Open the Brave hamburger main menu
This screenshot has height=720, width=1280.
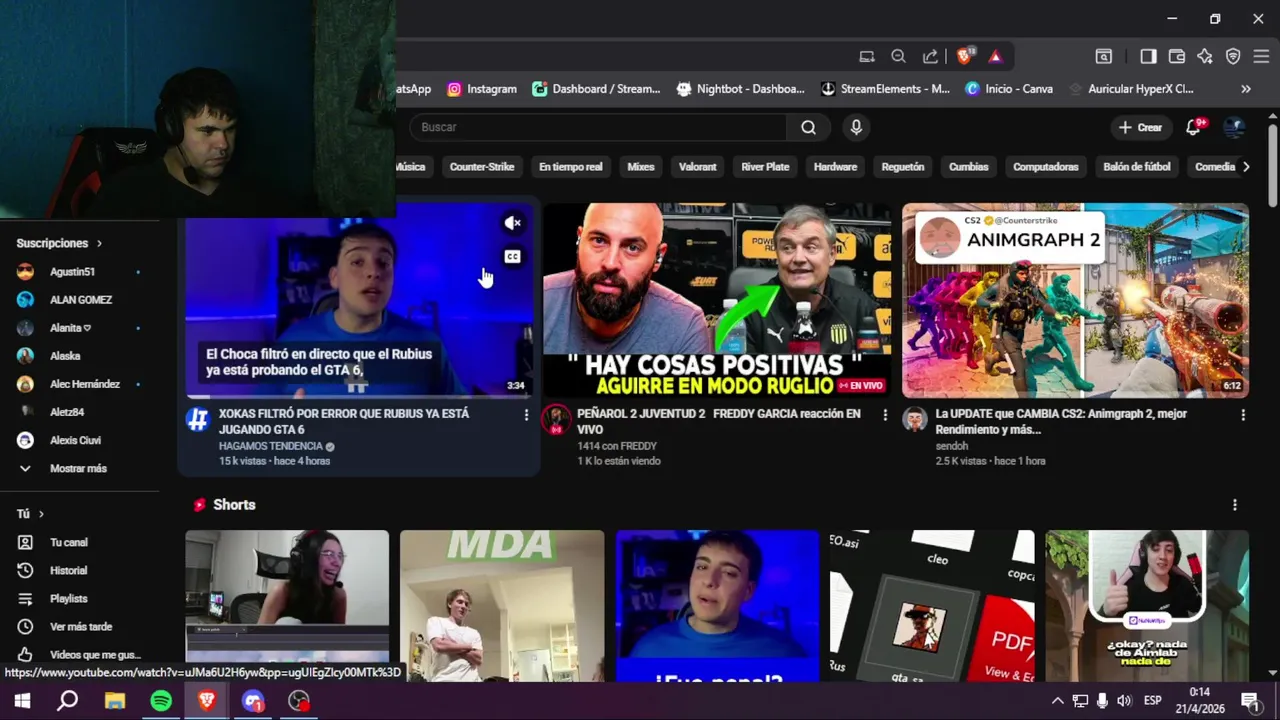1261,57
